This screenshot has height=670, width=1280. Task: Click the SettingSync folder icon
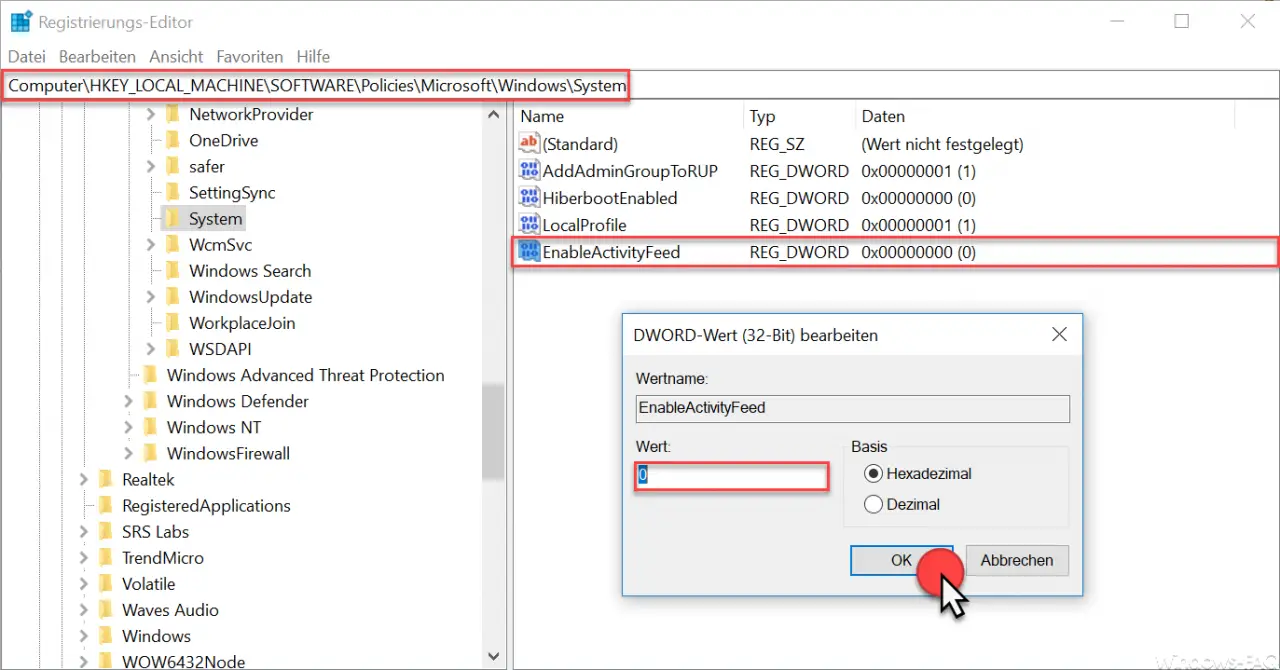[173, 192]
